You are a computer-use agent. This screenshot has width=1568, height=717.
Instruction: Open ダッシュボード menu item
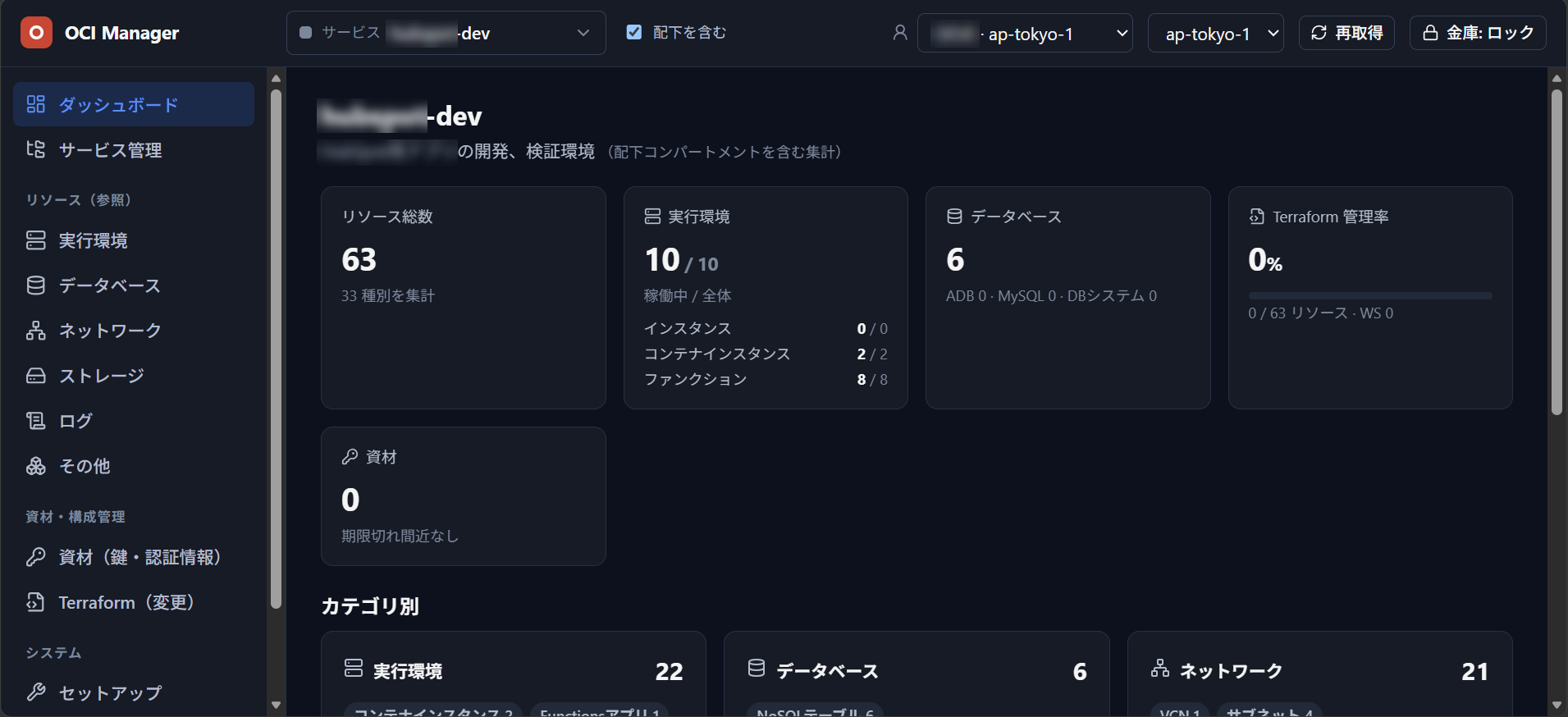click(134, 104)
